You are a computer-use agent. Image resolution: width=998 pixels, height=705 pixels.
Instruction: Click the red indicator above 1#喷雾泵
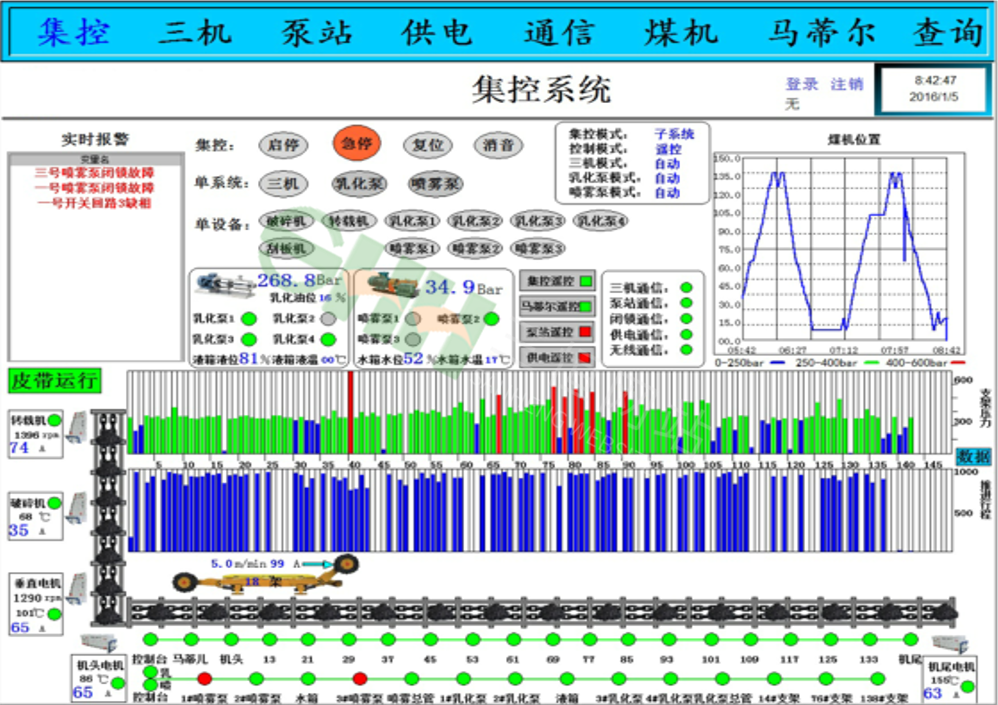pyautogui.click(x=205, y=679)
